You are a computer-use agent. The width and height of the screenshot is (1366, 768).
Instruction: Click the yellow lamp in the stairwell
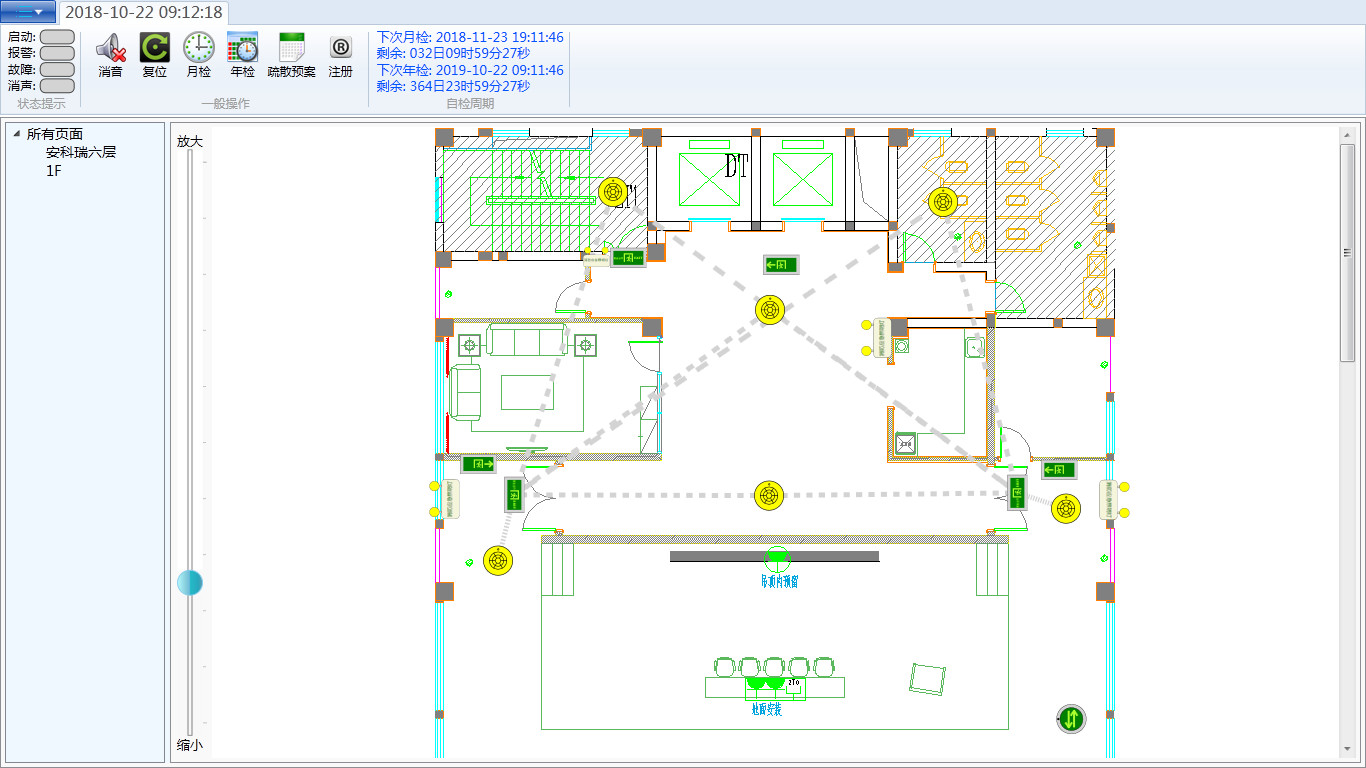click(x=613, y=191)
